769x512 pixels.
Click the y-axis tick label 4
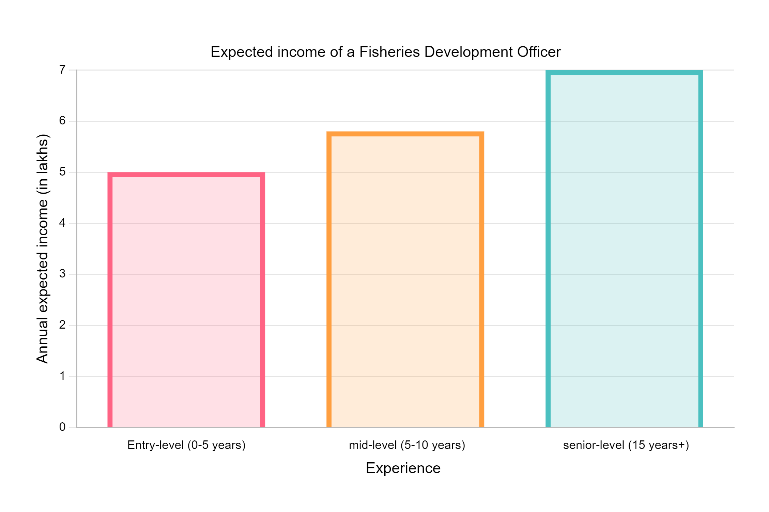pyautogui.click(x=62, y=224)
